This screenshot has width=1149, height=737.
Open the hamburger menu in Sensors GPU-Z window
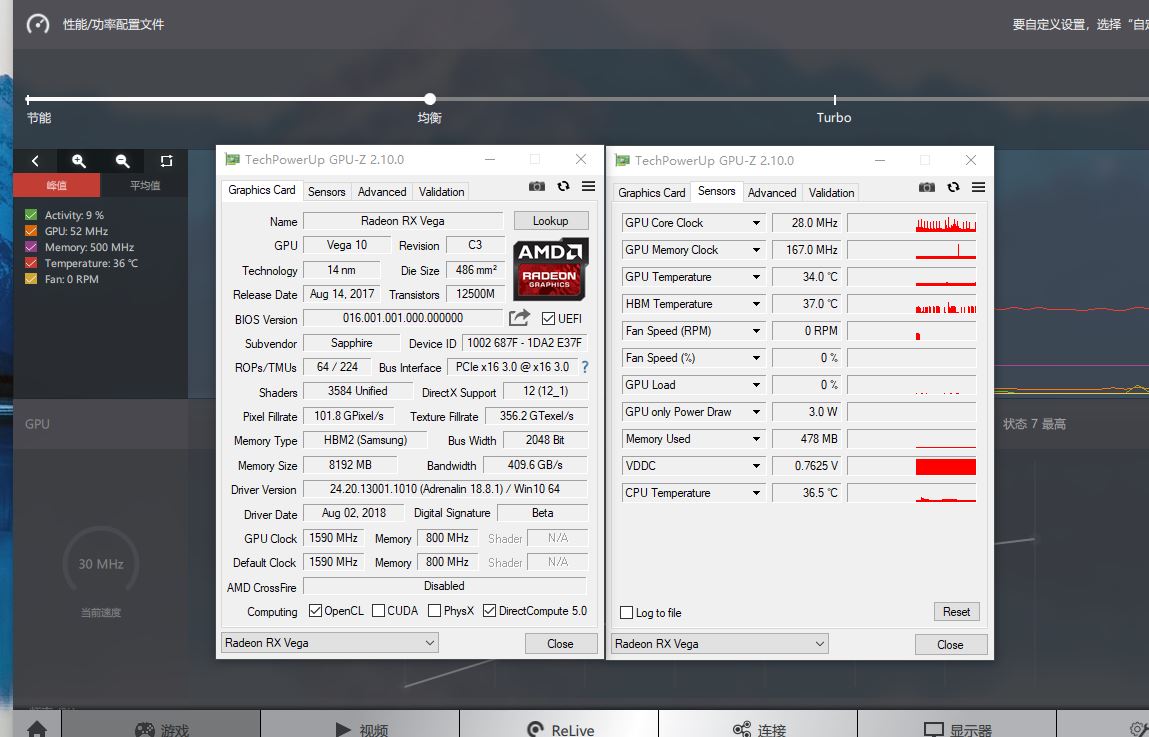[x=978, y=188]
